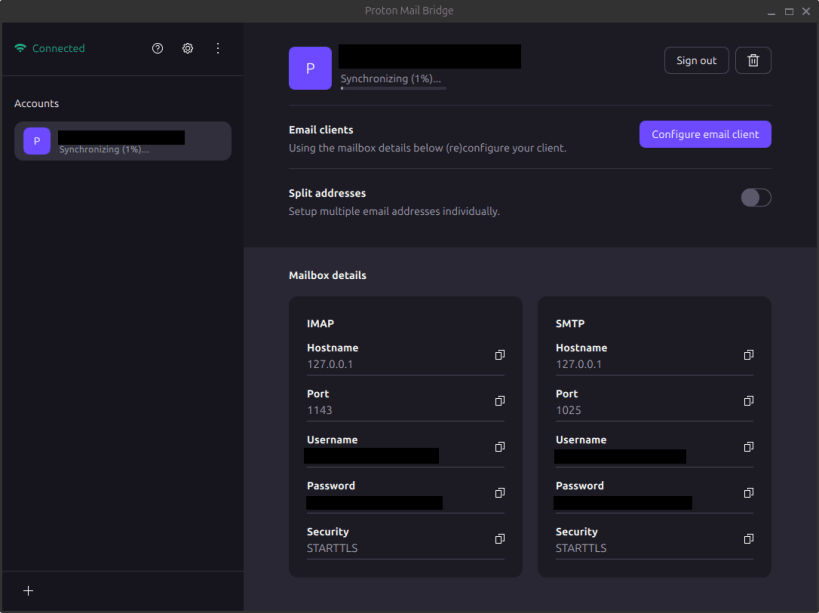
Task: Remove account using trash icon button
Action: pos(753,61)
